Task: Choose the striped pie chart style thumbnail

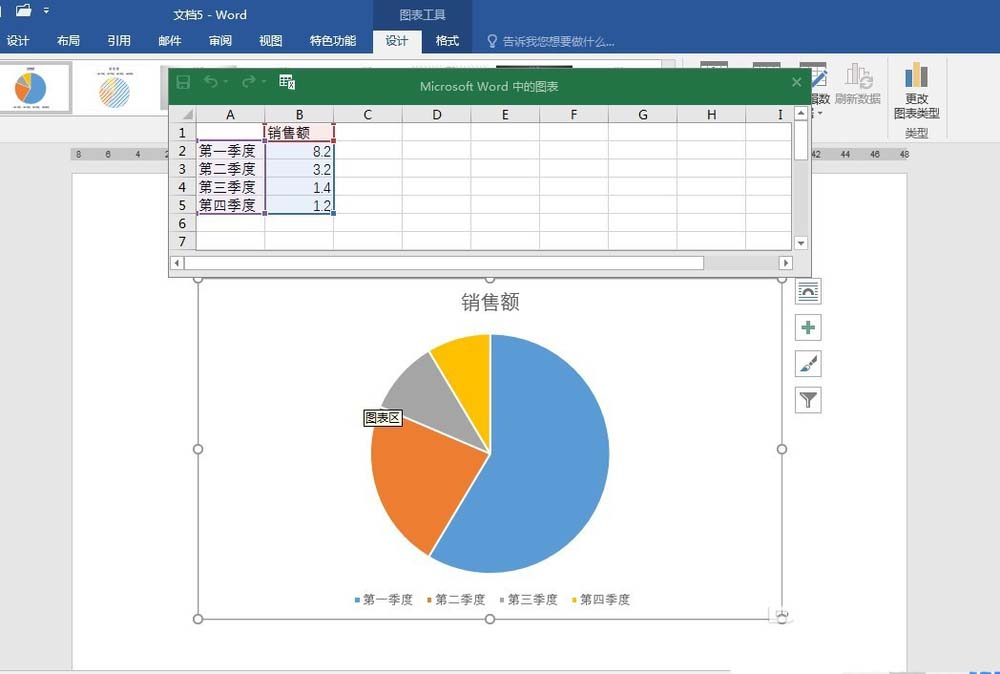Action: (115, 89)
